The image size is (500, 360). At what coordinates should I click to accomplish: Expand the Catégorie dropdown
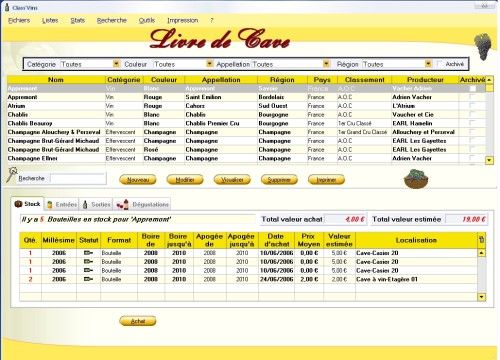116,63
